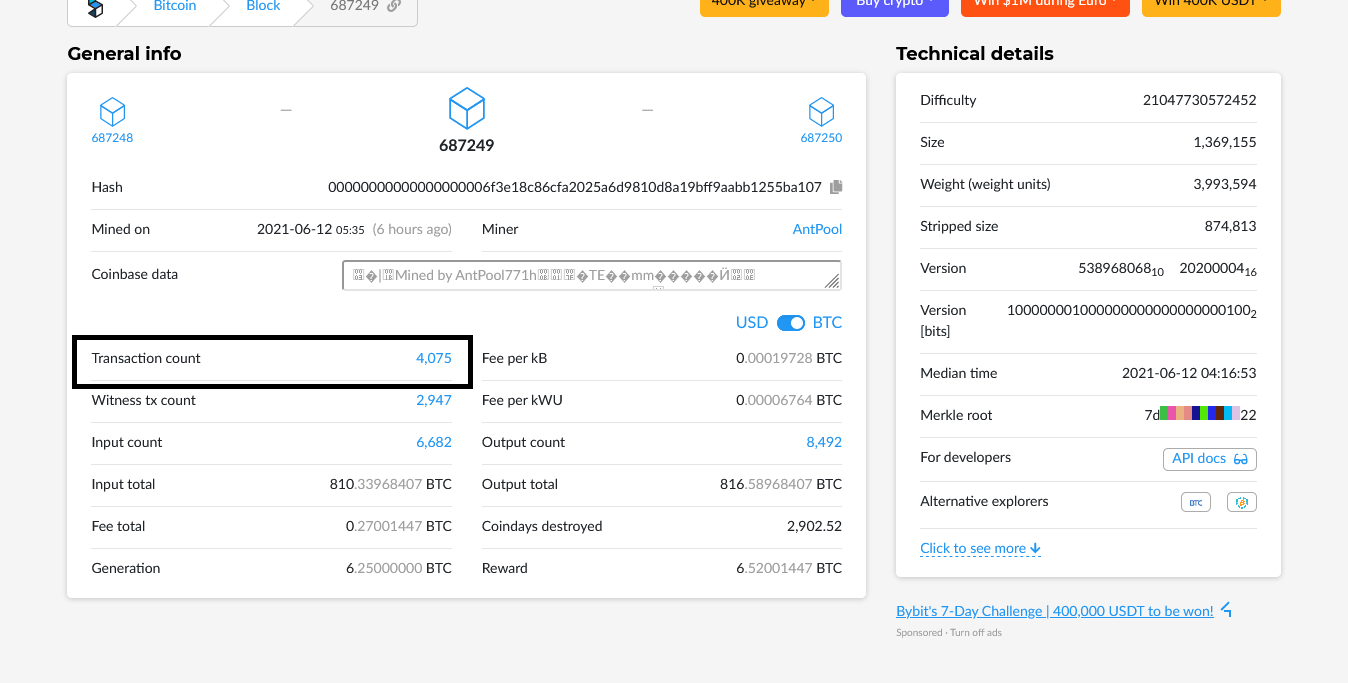
Task: Click the Blockchair logo in the breadcrumb
Action: click(95, 7)
